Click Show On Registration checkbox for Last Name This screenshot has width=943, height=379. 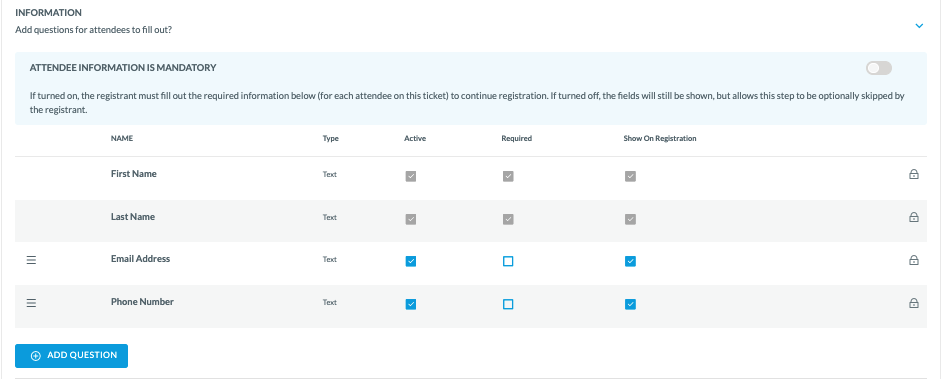point(630,220)
